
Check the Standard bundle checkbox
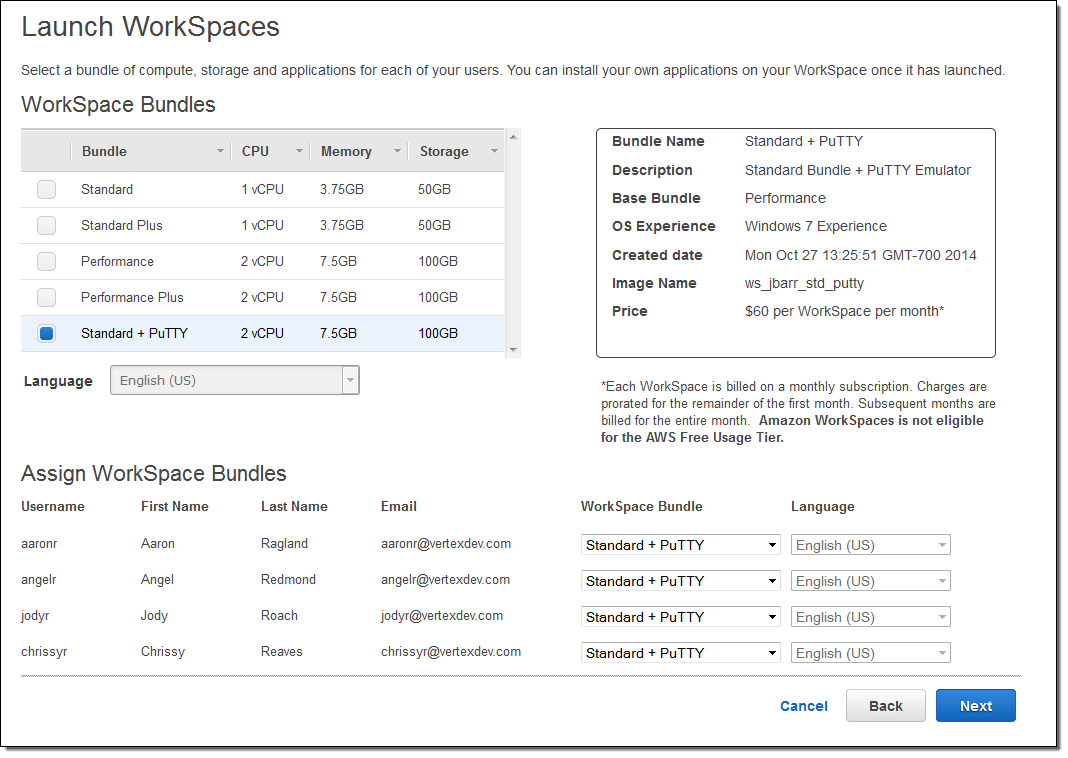pos(46,189)
